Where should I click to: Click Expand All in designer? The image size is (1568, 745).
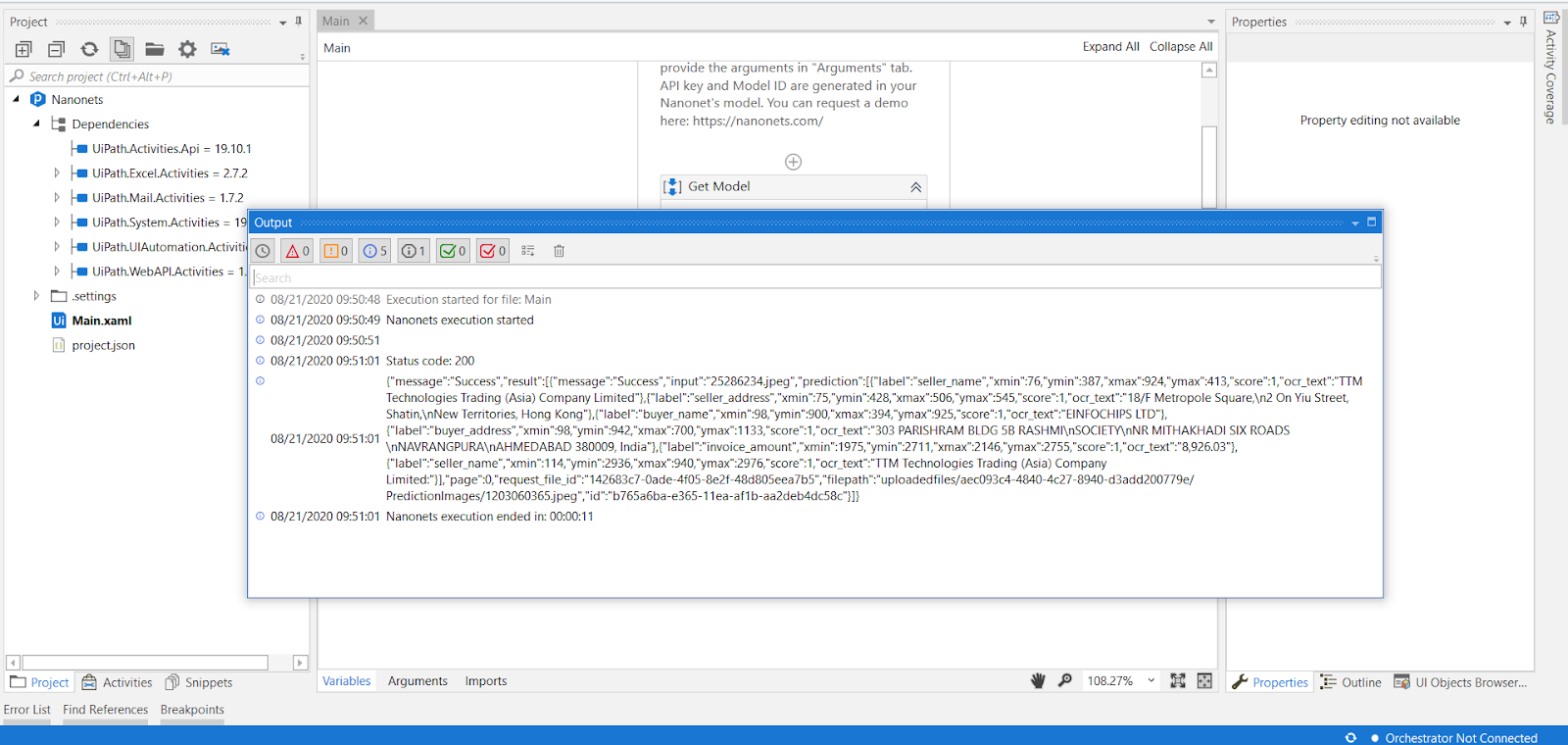(1110, 46)
